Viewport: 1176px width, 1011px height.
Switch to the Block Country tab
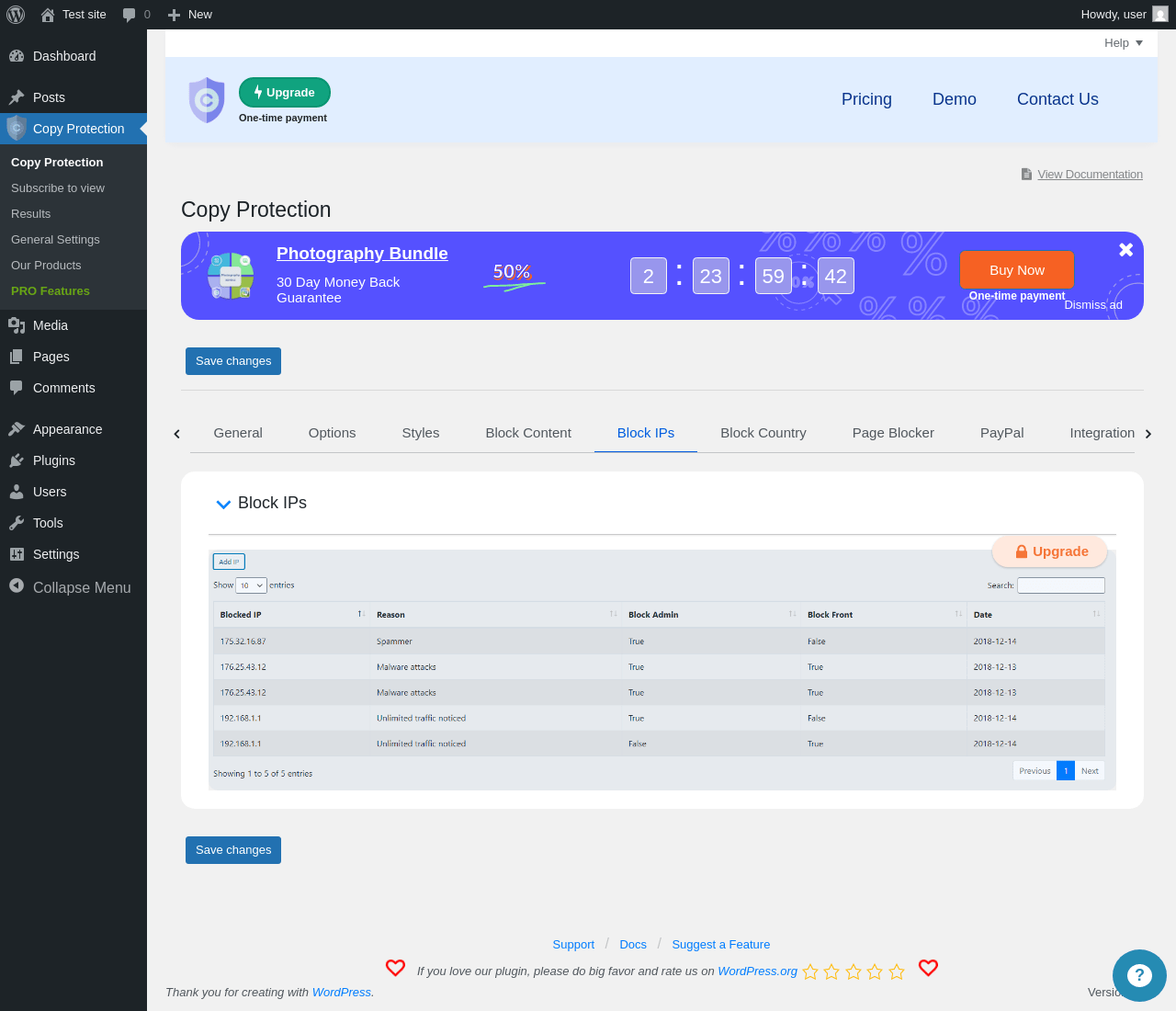[x=763, y=433]
